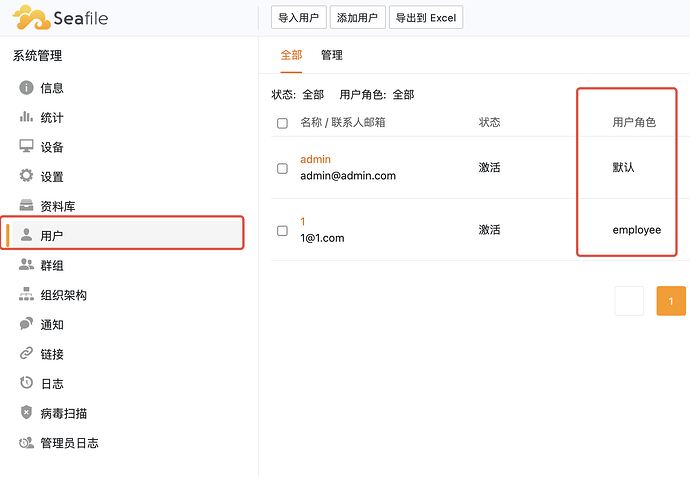
Task: Click the 资料库 library drawer icon
Action: coord(27,206)
